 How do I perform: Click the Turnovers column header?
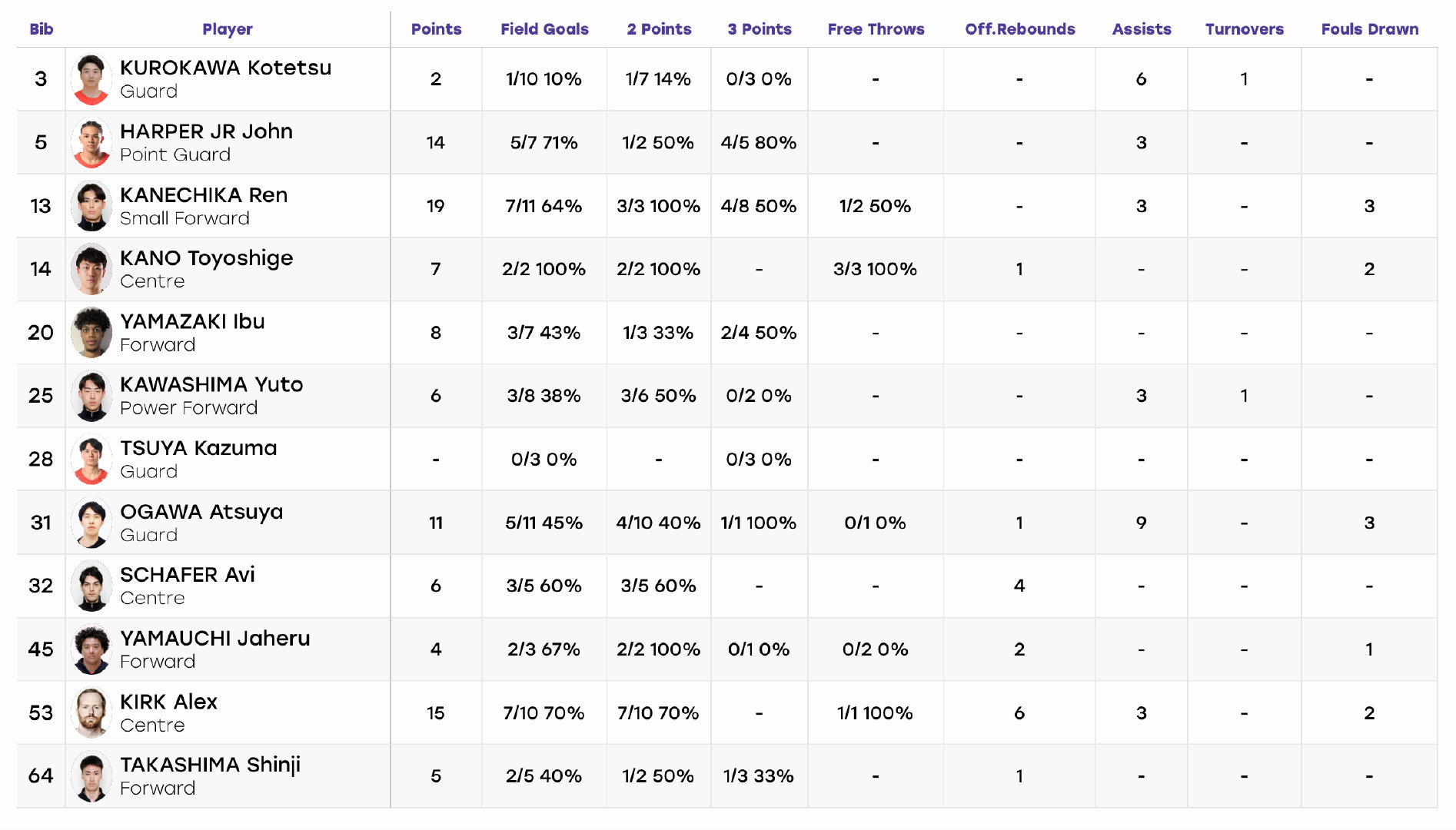pyautogui.click(x=1245, y=29)
